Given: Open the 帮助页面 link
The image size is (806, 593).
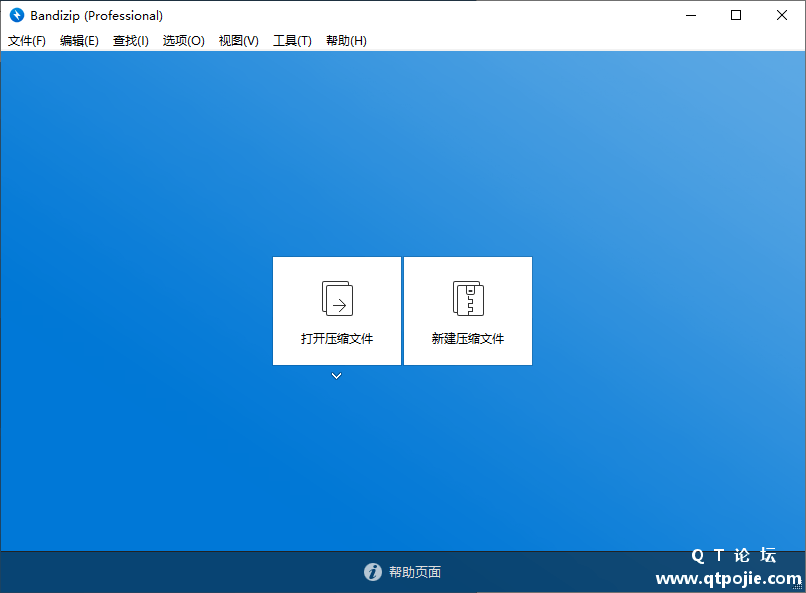Looking at the screenshot, I should click(x=415, y=572).
